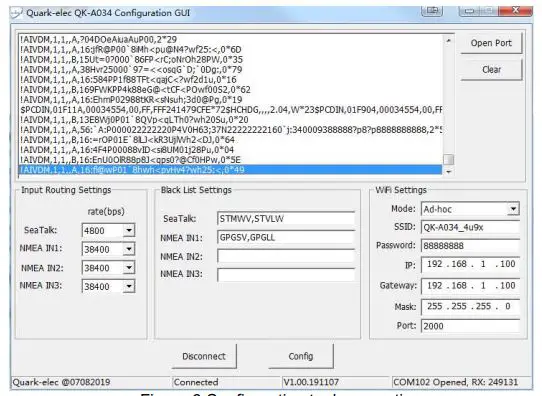This screenshot has width=542, height=396.
Task: Click the Gateway address field
Action: coord(470,286)
